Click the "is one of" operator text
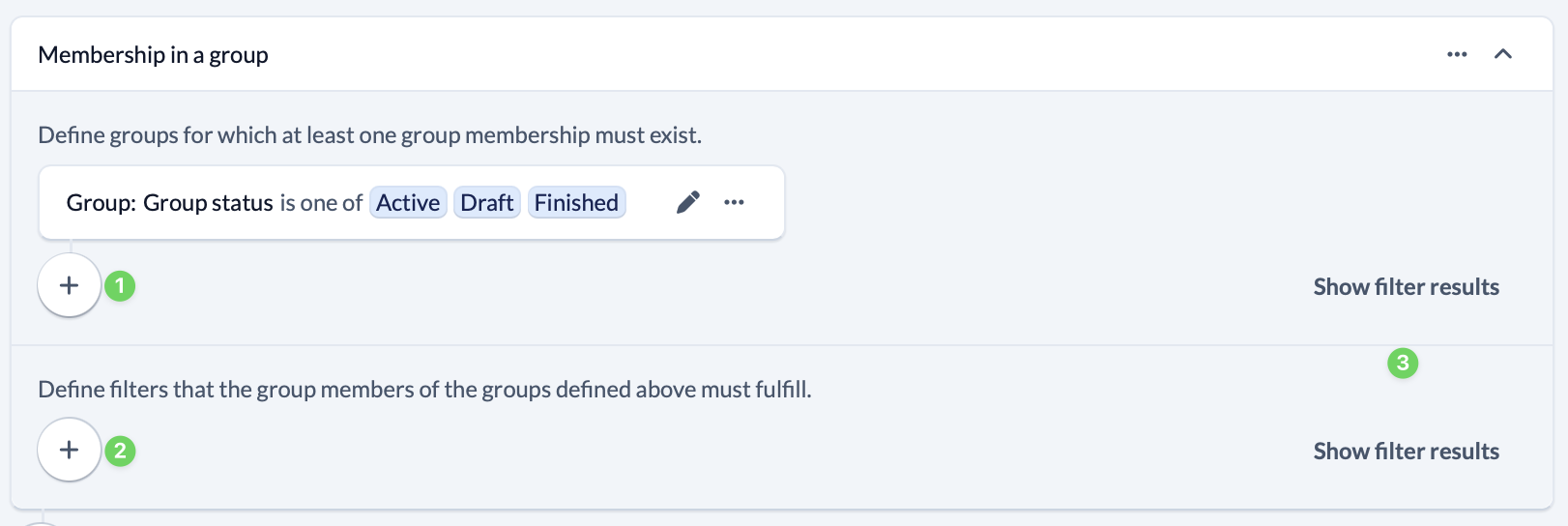This screenshot has width=1568, height=526. tap(321, 203)
